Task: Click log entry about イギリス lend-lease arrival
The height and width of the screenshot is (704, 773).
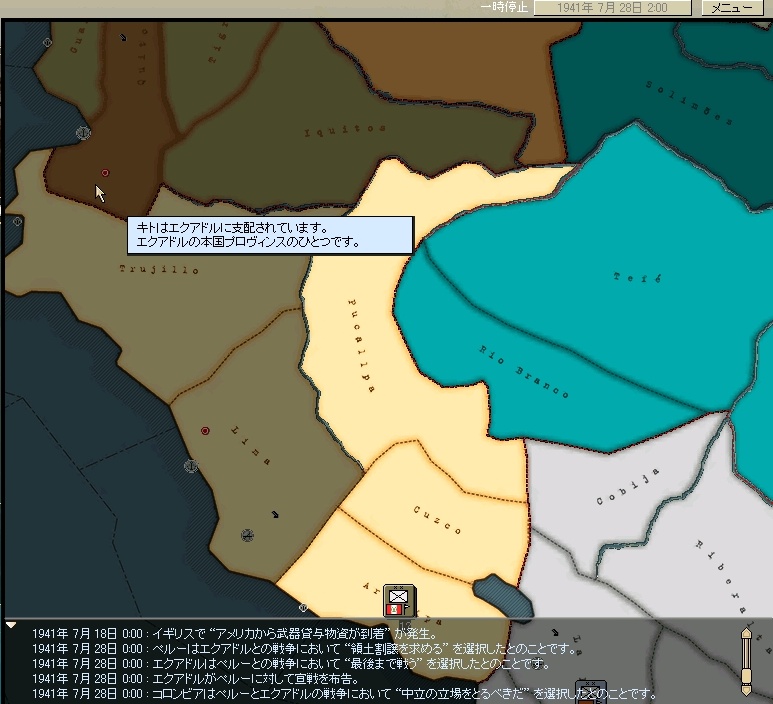Action: 234,634
